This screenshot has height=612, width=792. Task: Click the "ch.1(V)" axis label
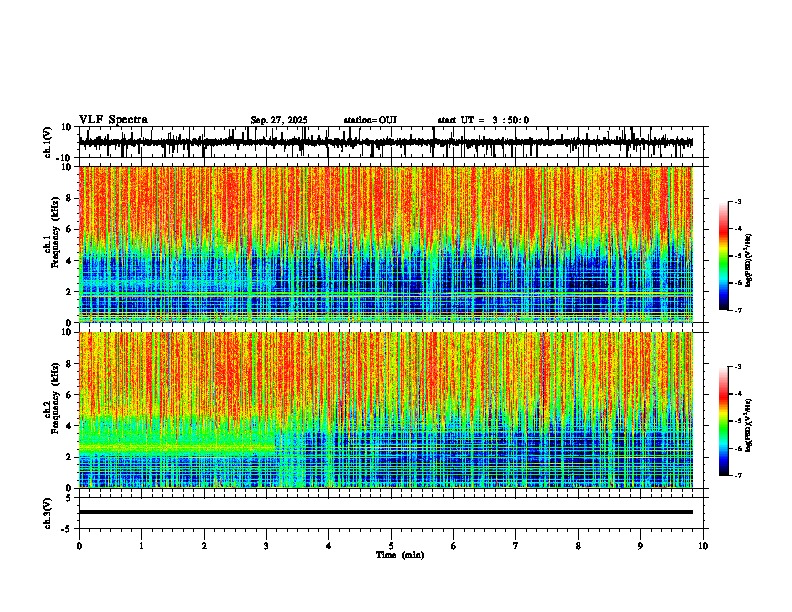click(x=48, y=142)
